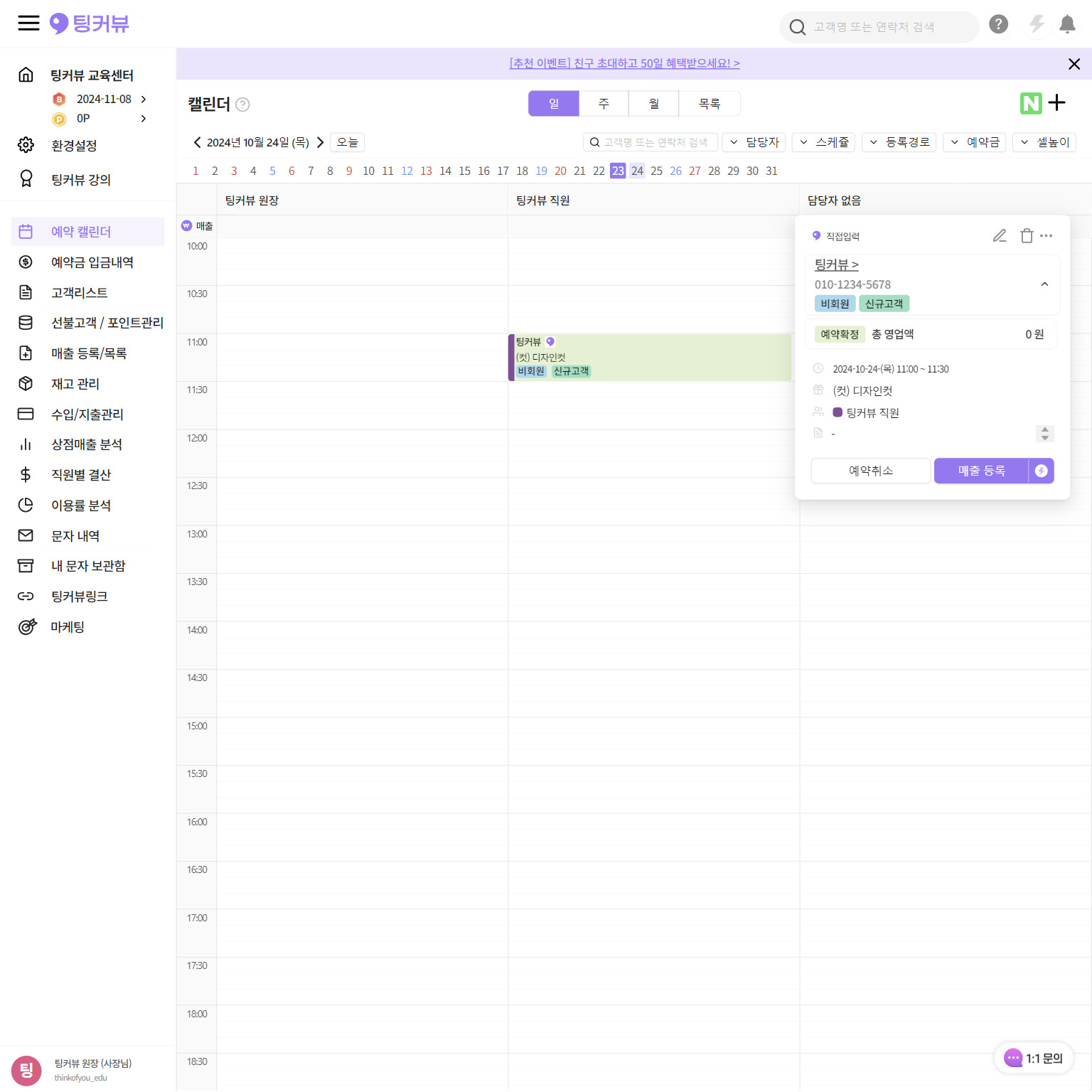The width and height of the screenshot is (1092, 1092).
Task: Close the event banner
Action: 1074,64
